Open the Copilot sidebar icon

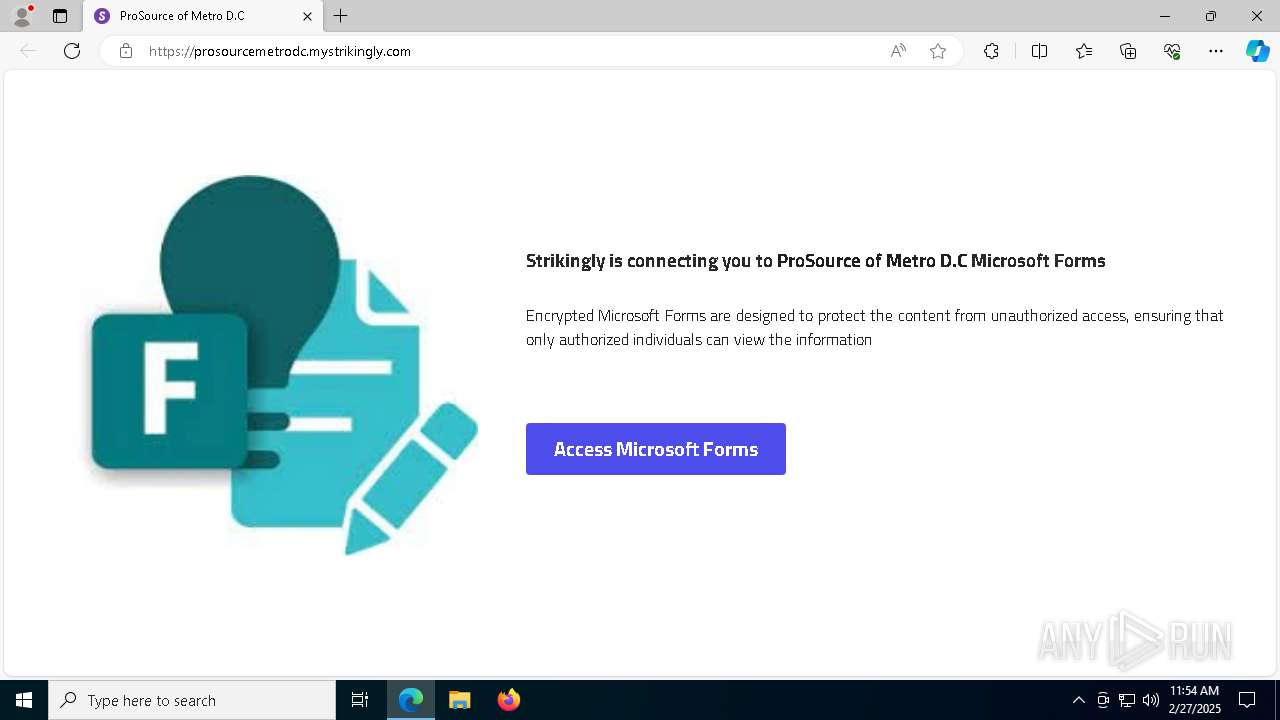click(1257, 51)
